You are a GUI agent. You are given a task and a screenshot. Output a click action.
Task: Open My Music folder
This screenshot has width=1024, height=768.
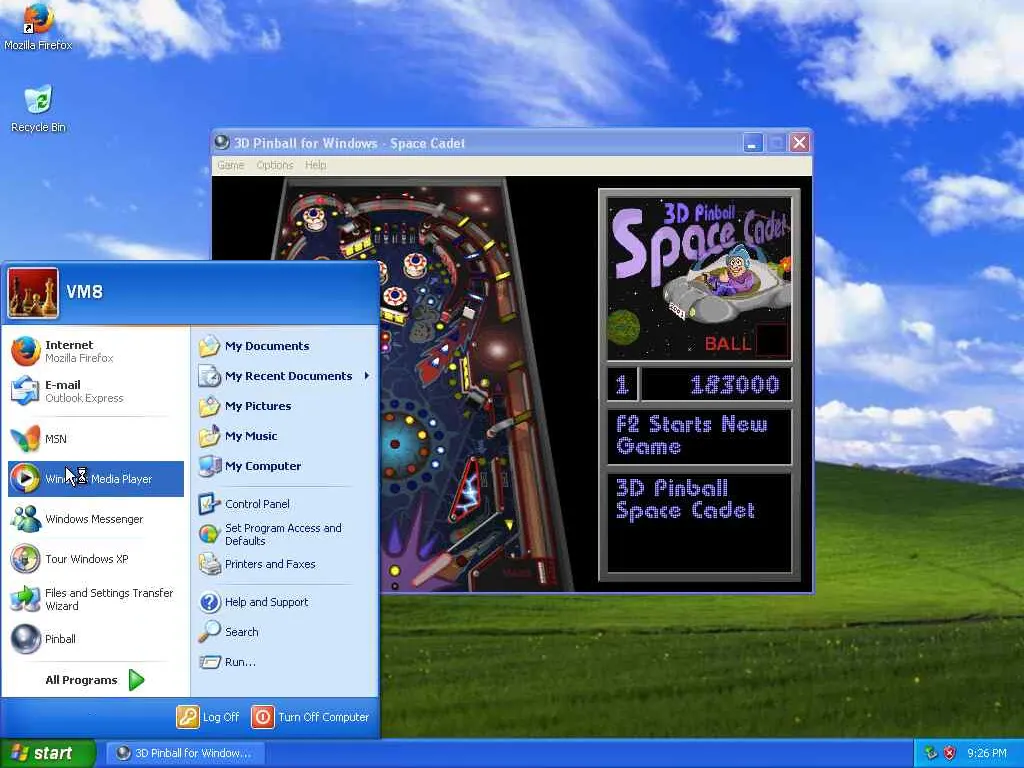click(285, 436)
